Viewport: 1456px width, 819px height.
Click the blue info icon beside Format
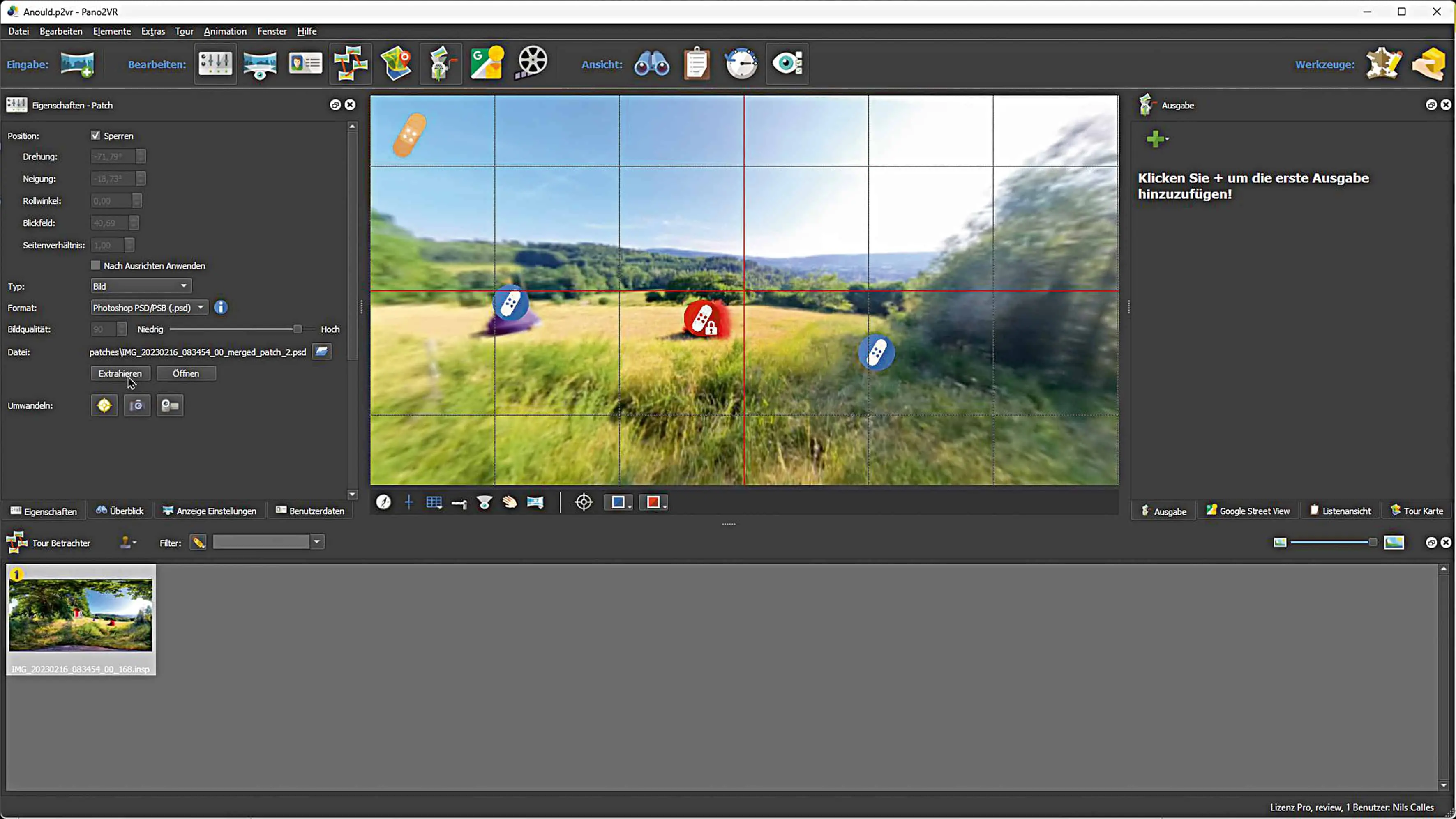[221, 307]
